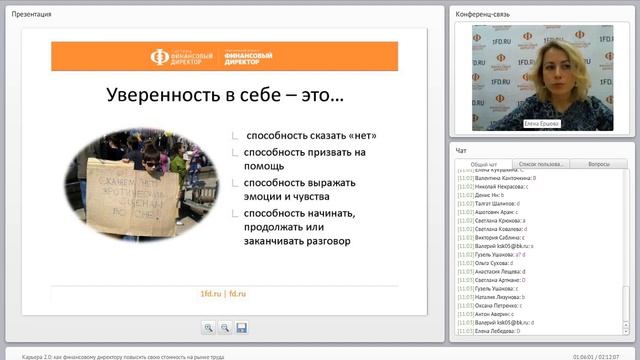Click the chat scrollbar thumb

coord(626,304)
